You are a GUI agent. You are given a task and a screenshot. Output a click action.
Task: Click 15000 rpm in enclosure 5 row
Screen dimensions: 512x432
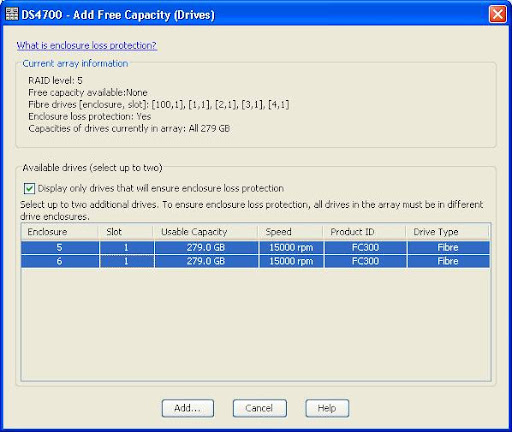point(291,248)
